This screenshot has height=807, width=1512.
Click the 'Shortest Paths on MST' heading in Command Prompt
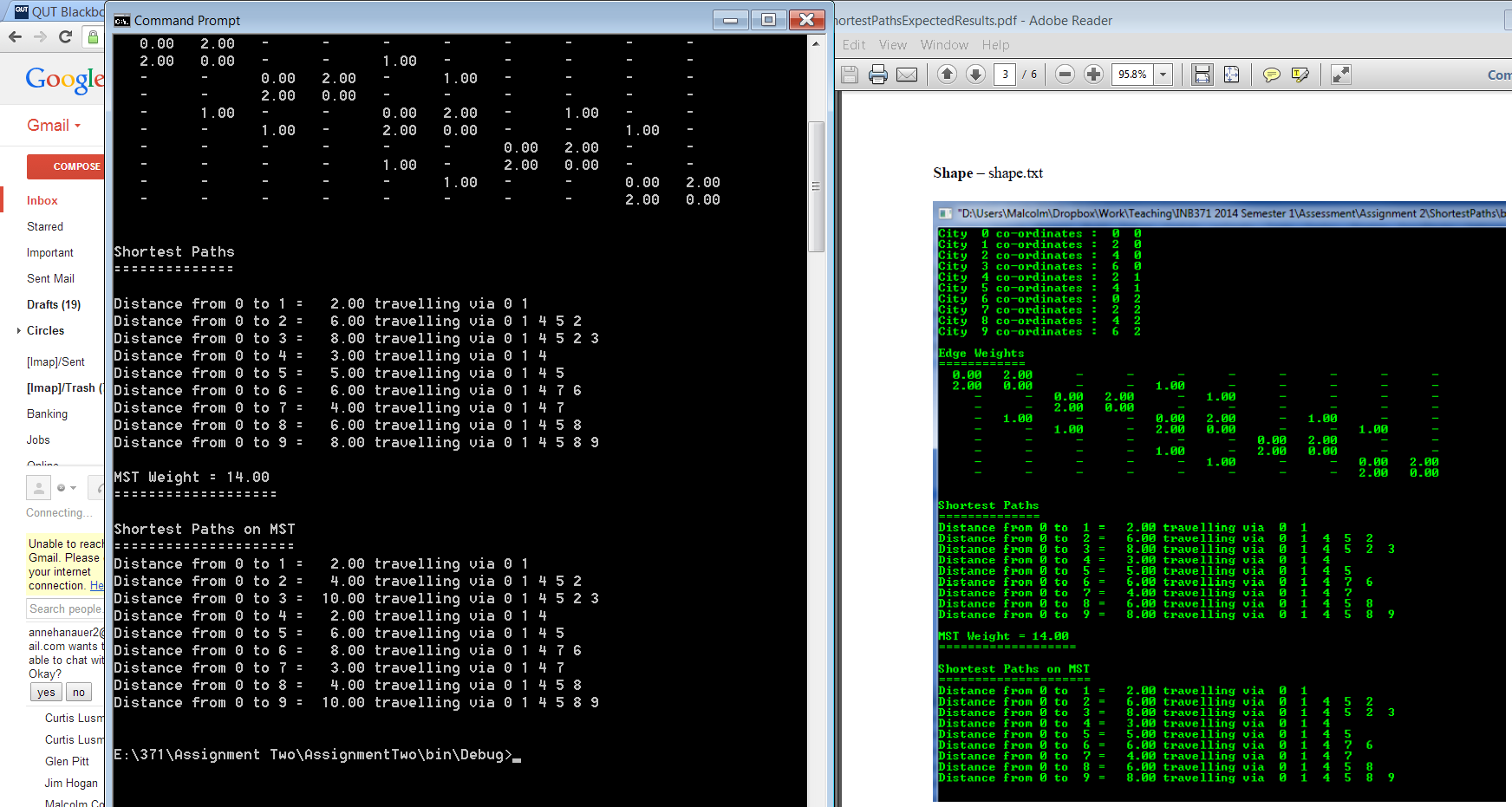(205, 529)
